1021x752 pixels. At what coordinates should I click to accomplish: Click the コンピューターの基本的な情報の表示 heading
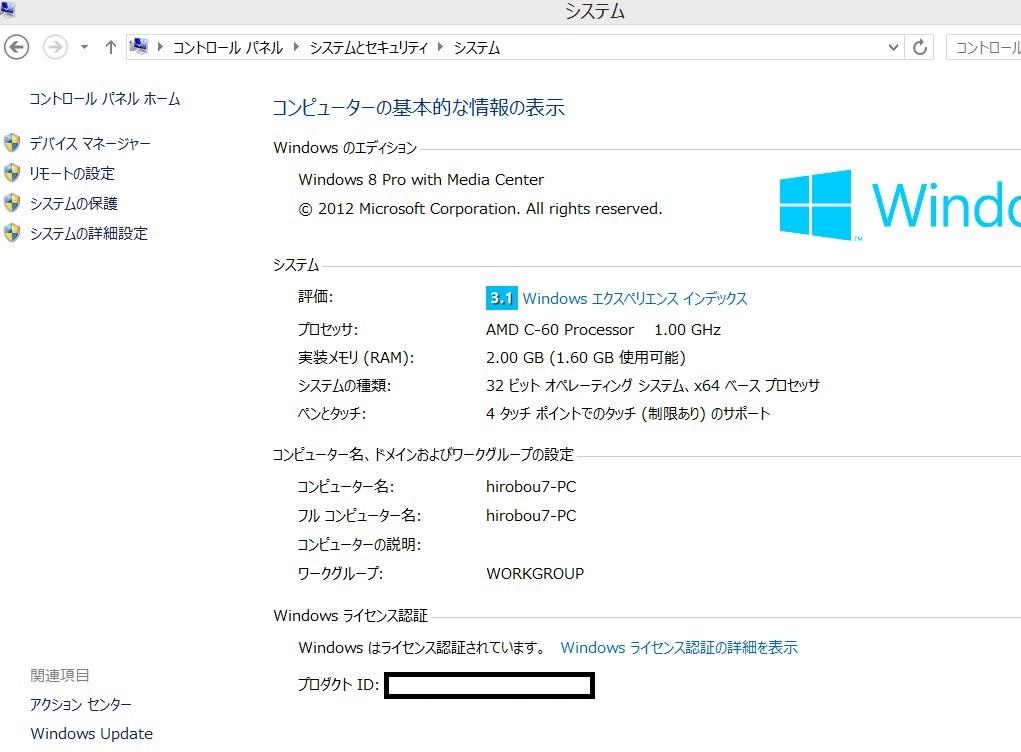418,107
